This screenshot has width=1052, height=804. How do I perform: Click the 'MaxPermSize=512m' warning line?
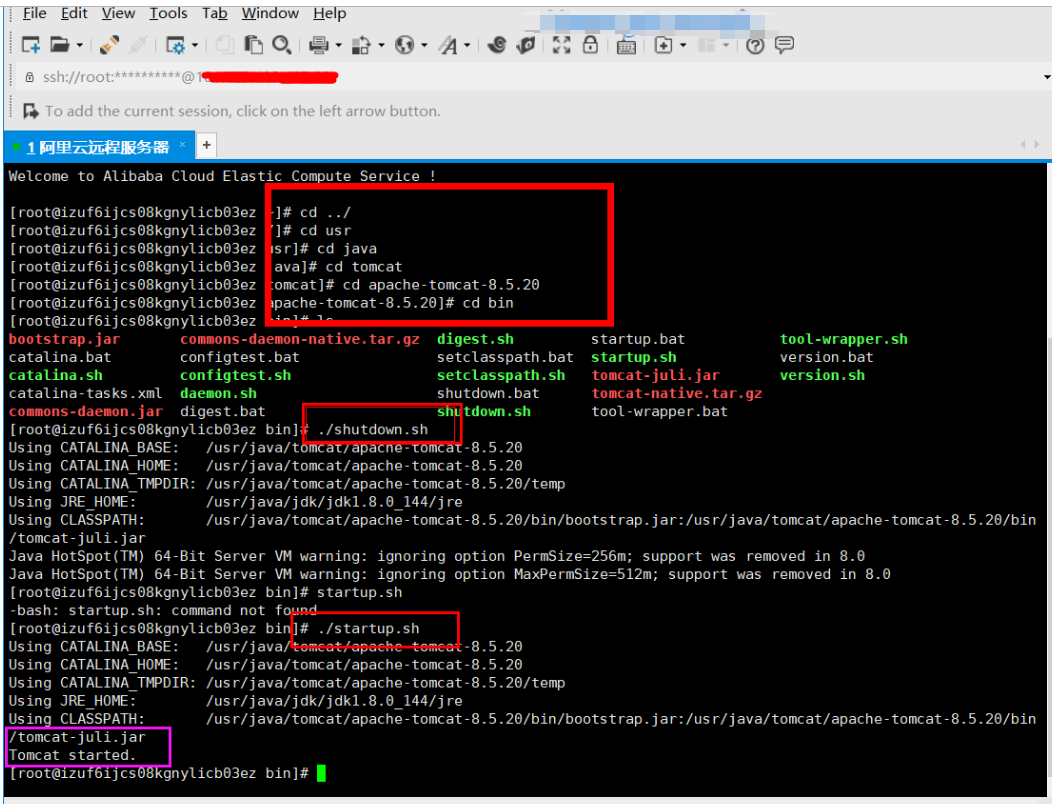[x=450, y=574]
